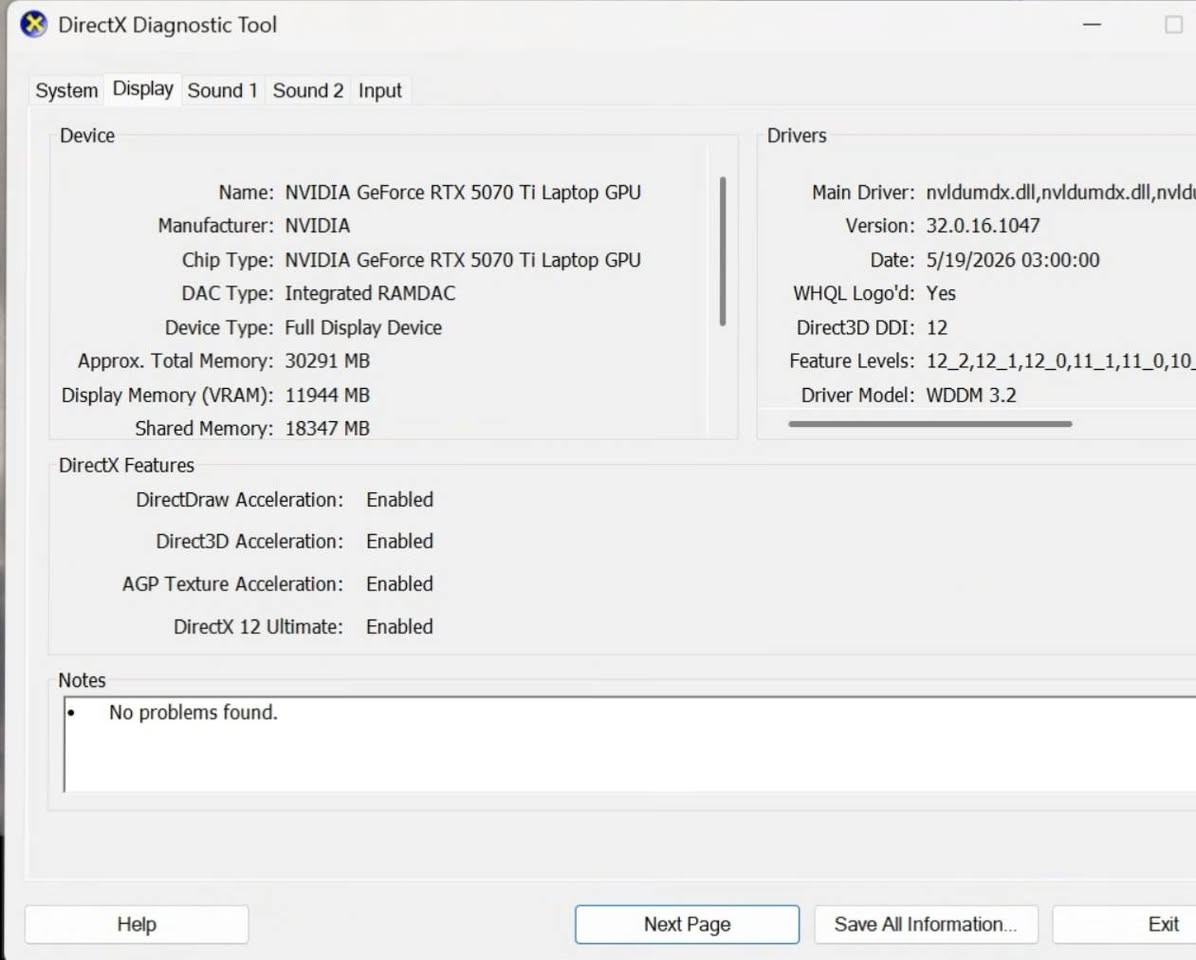Click DirectX 12 Ultimate Enabled status
Screen dimensions: 1196x960
pyautogui.click(x=400, y=627)
